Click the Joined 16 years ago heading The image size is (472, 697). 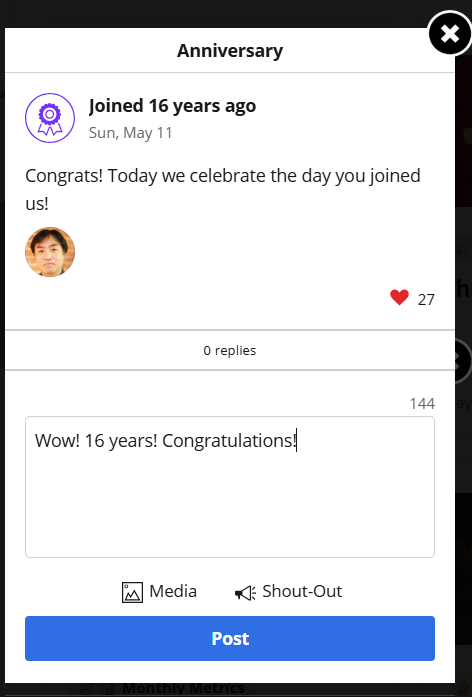(x=172, y=106)
